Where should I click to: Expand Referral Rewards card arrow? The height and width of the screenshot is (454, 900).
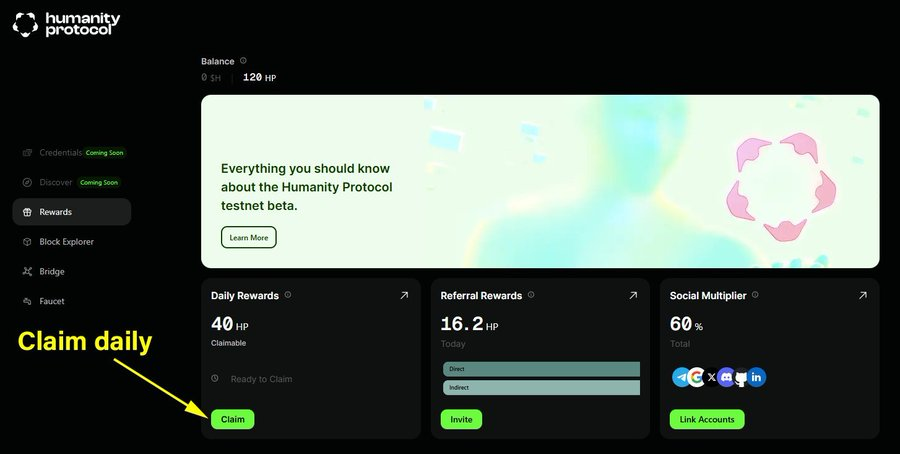(633, 295)
